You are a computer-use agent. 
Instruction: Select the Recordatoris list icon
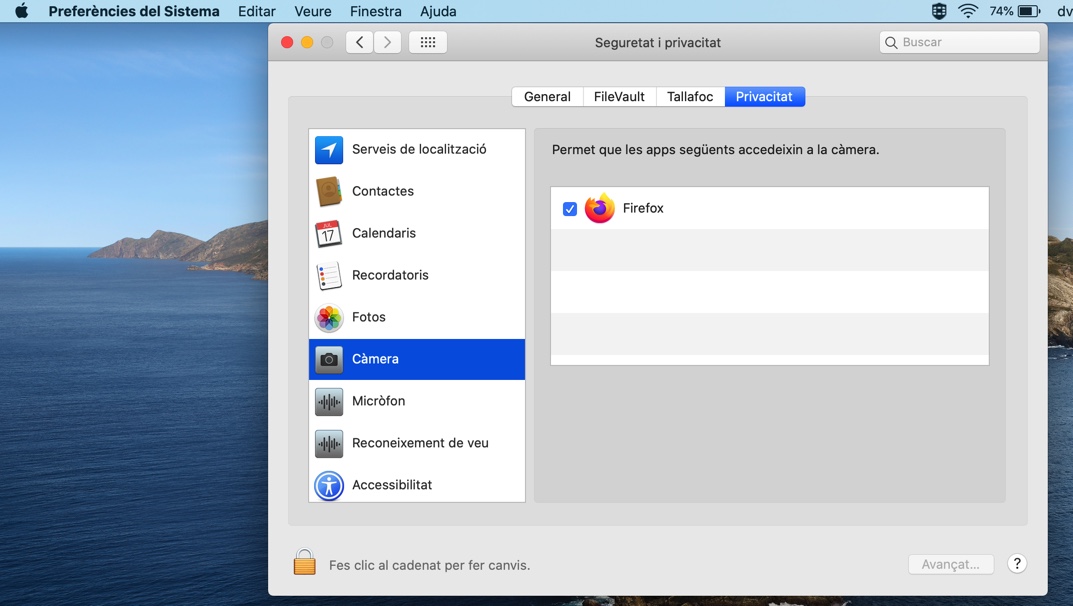coord(329,276)
